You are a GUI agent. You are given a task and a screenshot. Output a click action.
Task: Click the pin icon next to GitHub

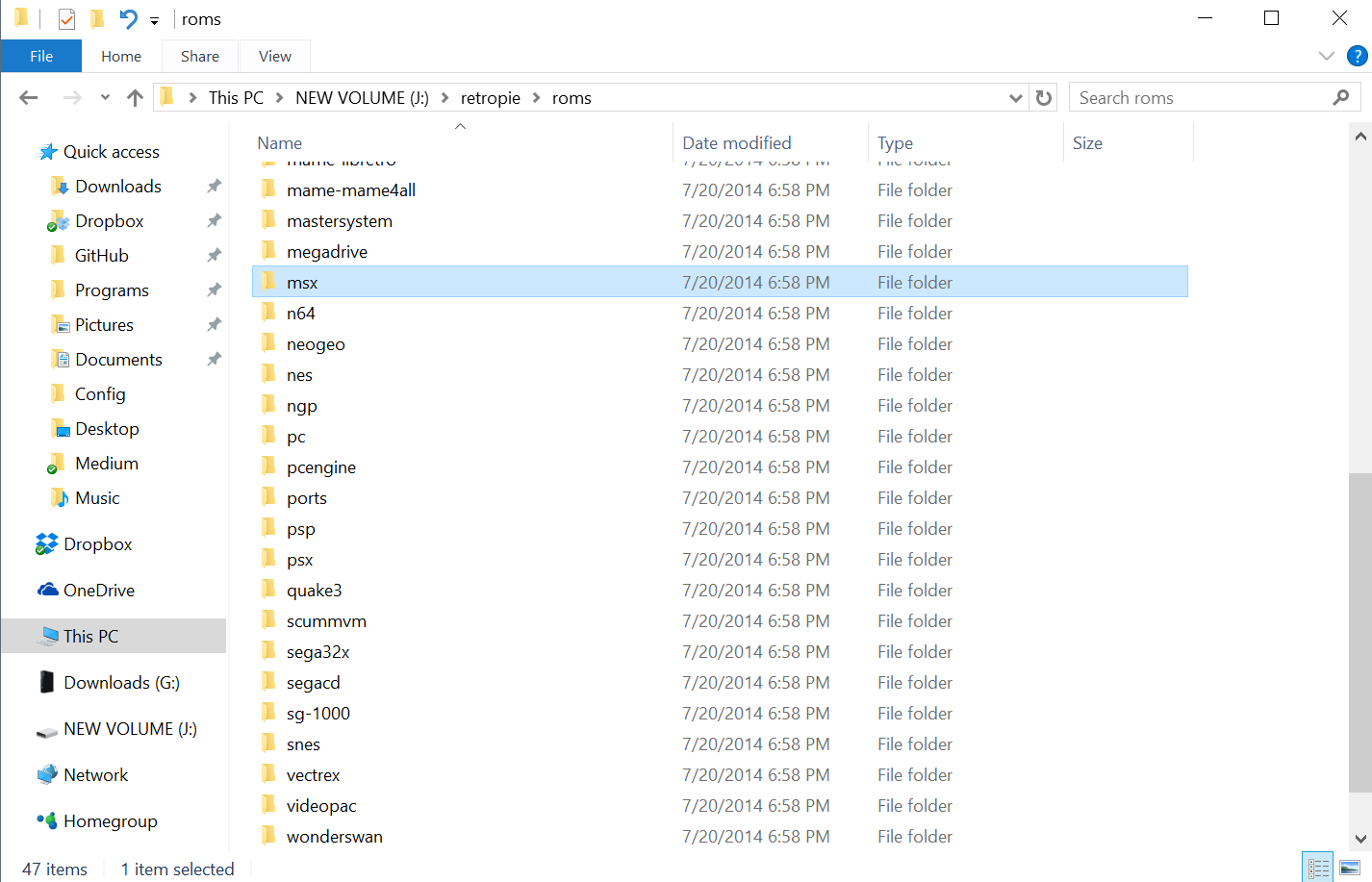[215, 255]
